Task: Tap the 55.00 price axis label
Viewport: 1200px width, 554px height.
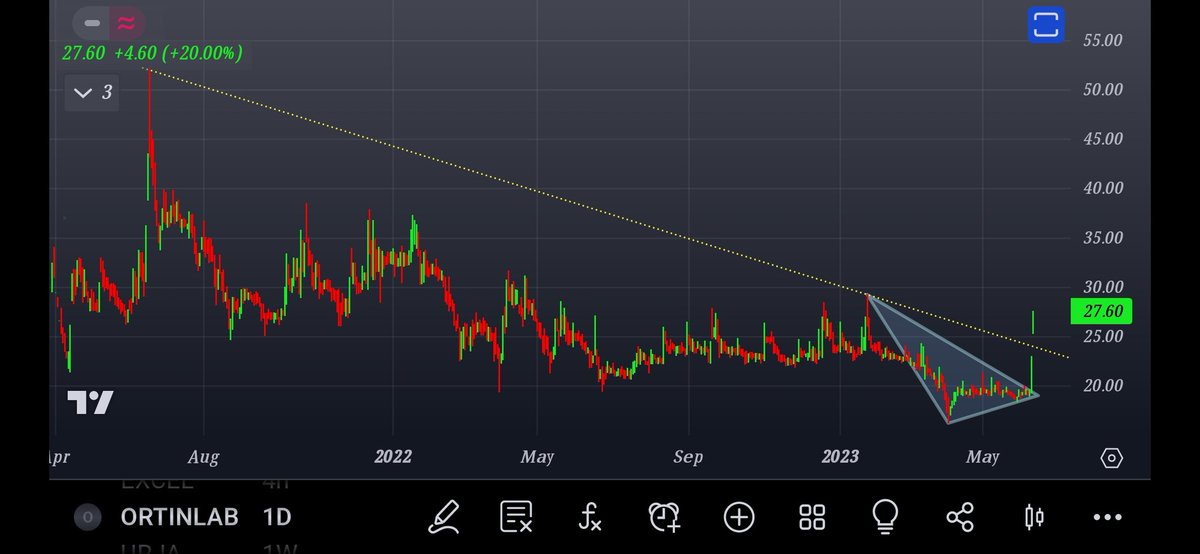Action: [x=1103, y=41]
